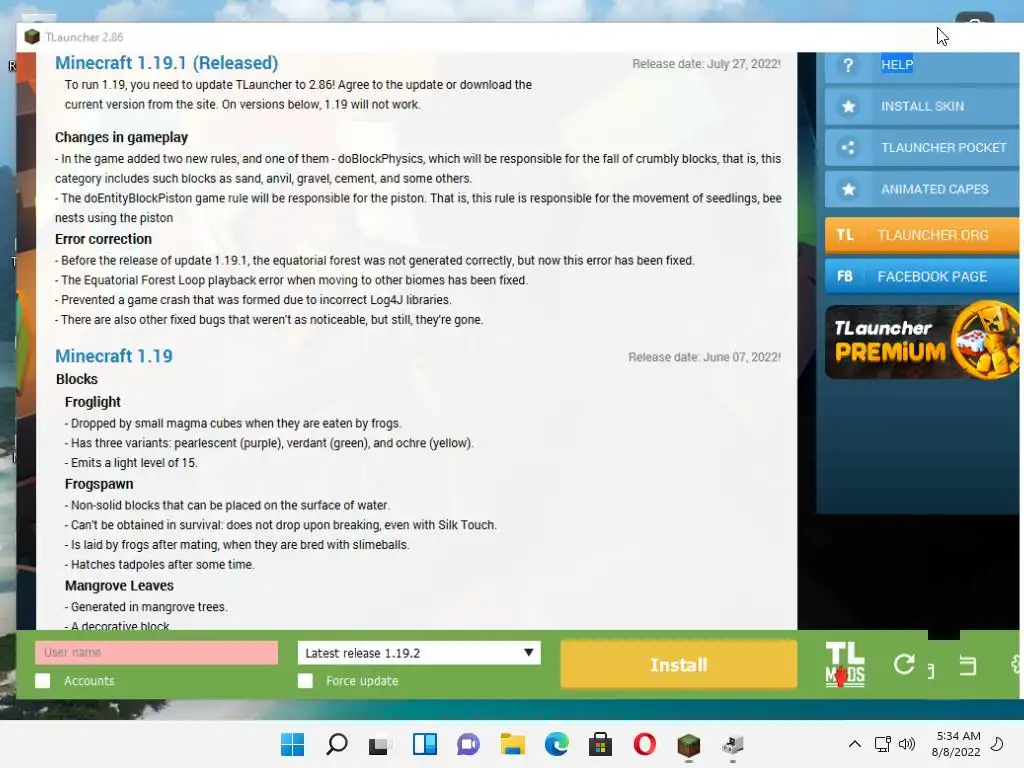
Task: Enable the Force update checkbox
Action: [305, 680]
